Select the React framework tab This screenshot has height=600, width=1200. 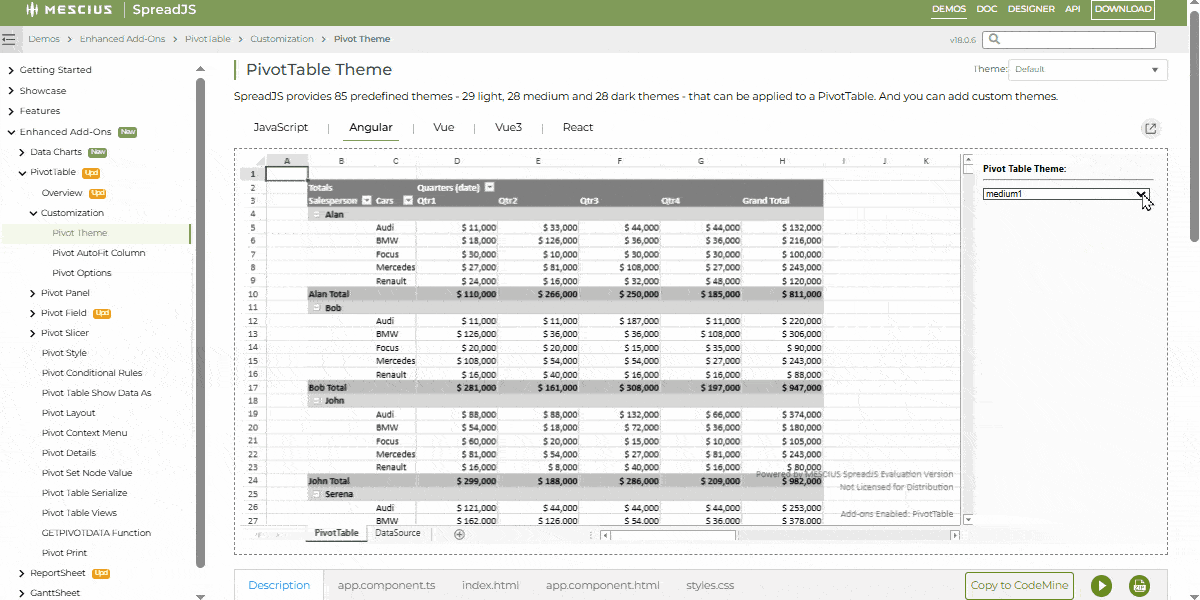click(578, 128)
